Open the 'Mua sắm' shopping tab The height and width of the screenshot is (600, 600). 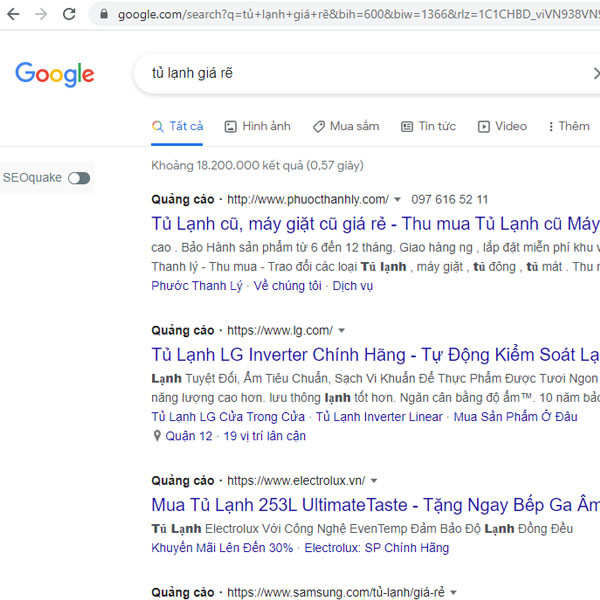[346, 126]
